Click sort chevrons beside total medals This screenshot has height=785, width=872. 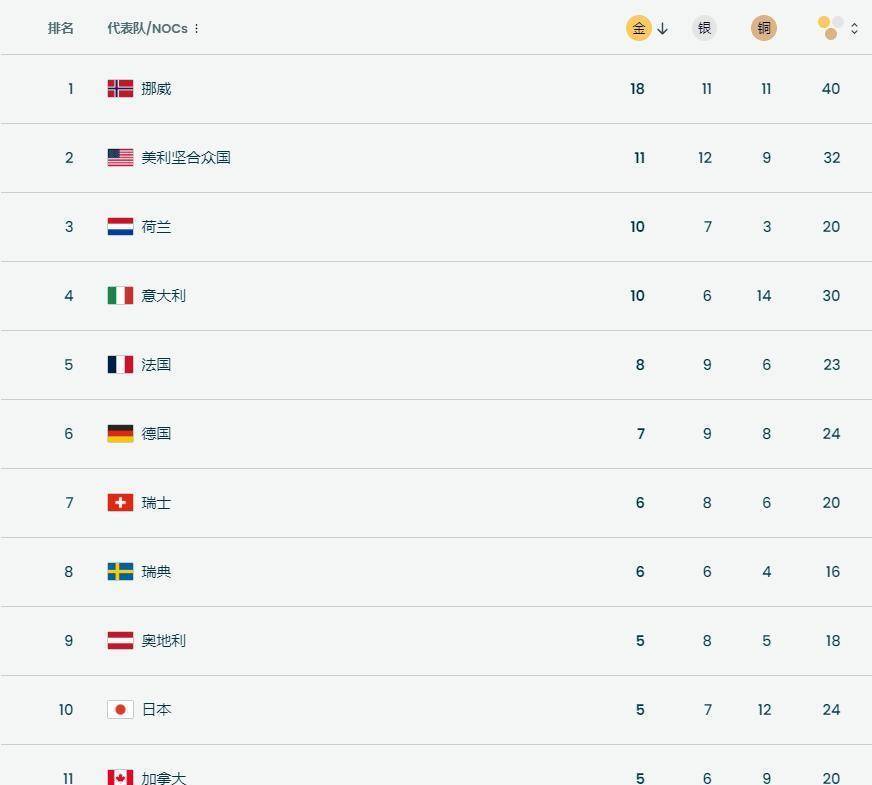coord(854,29)
